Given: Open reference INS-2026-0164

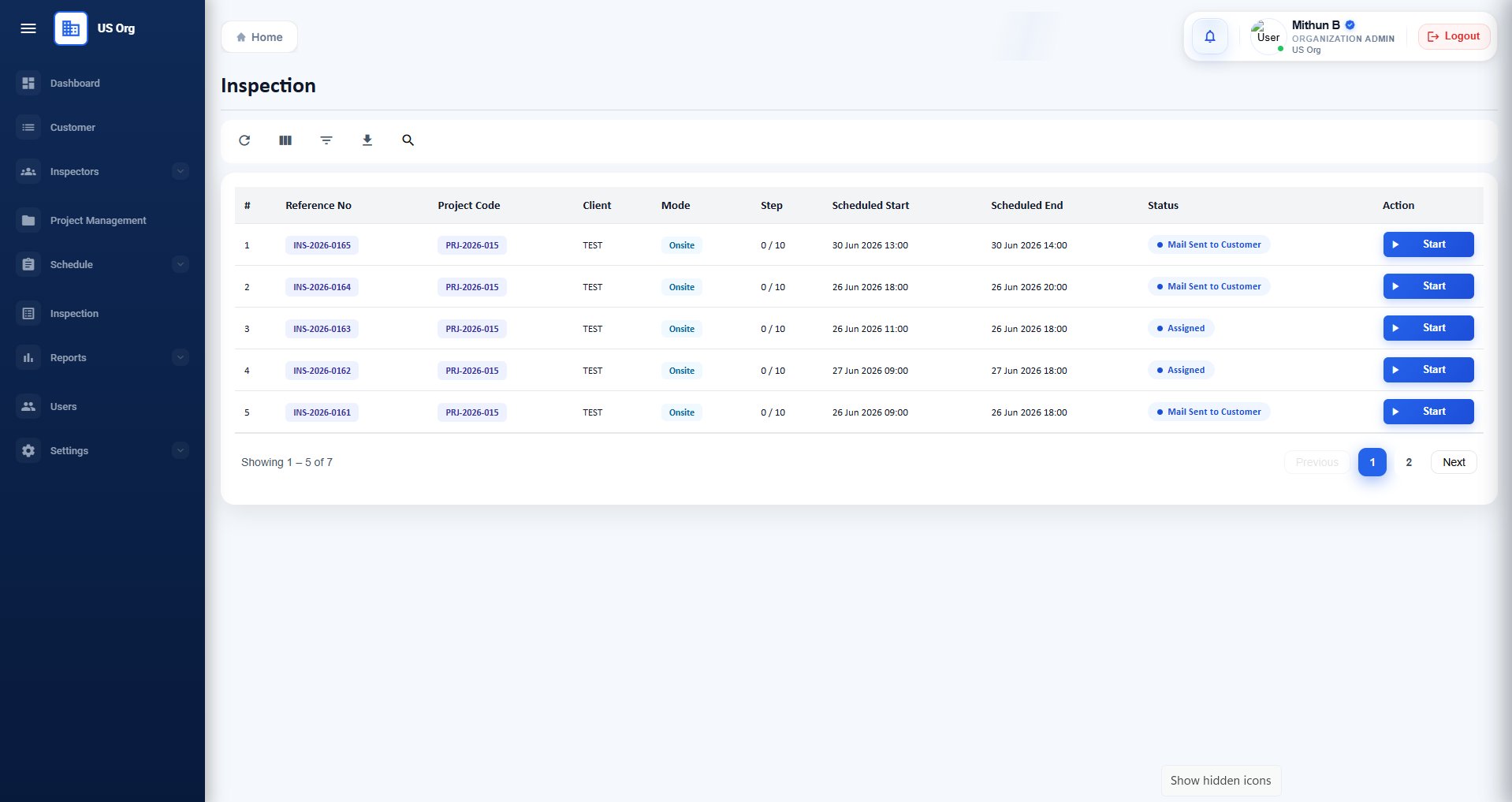Looking at the screenshot, I should [x=322, y=287].
